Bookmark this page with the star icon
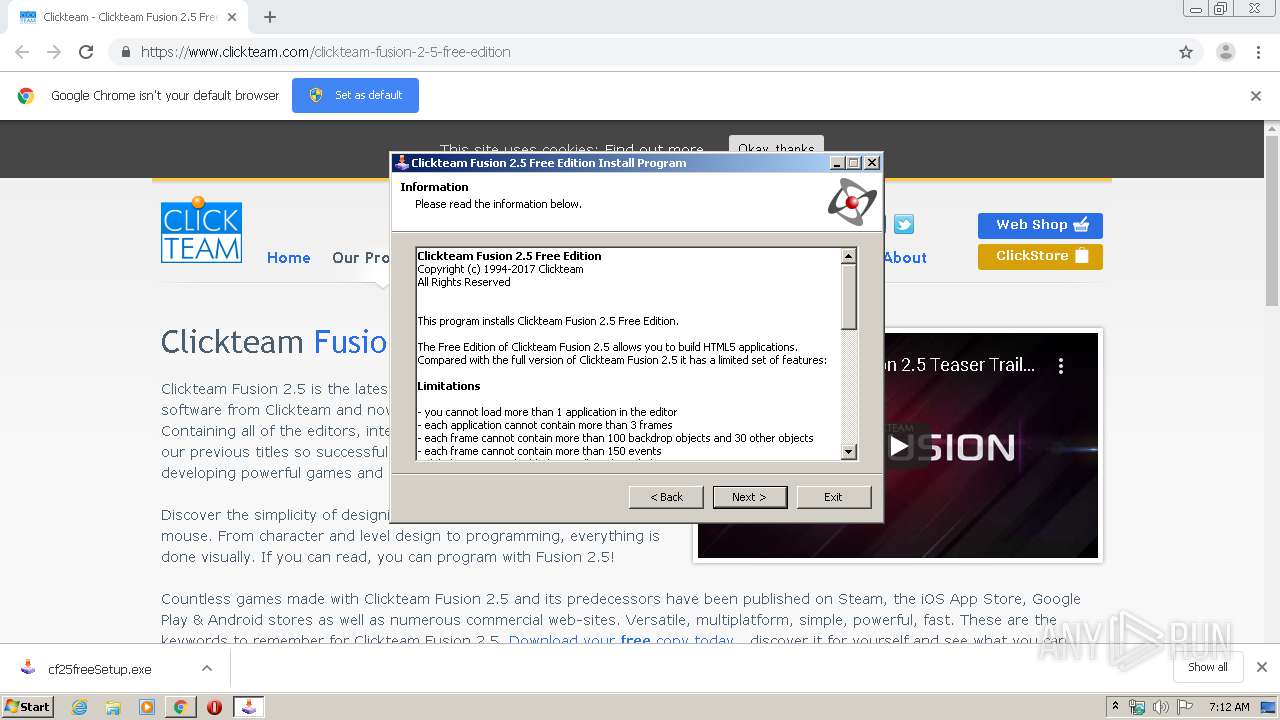The image size is (1280, 720). pos(1186,52)
